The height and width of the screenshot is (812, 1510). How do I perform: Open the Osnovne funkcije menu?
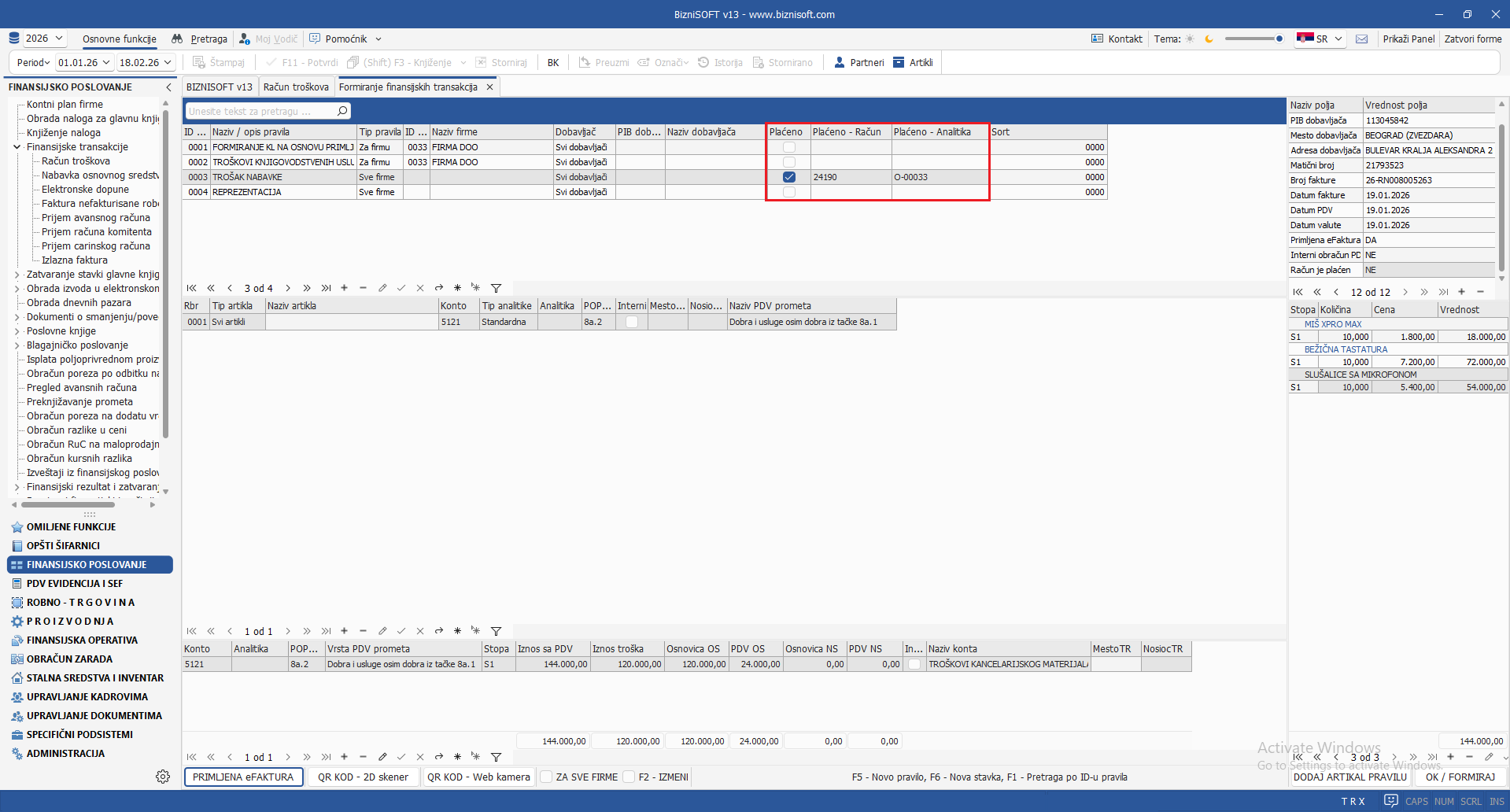[x=120, y=39]
